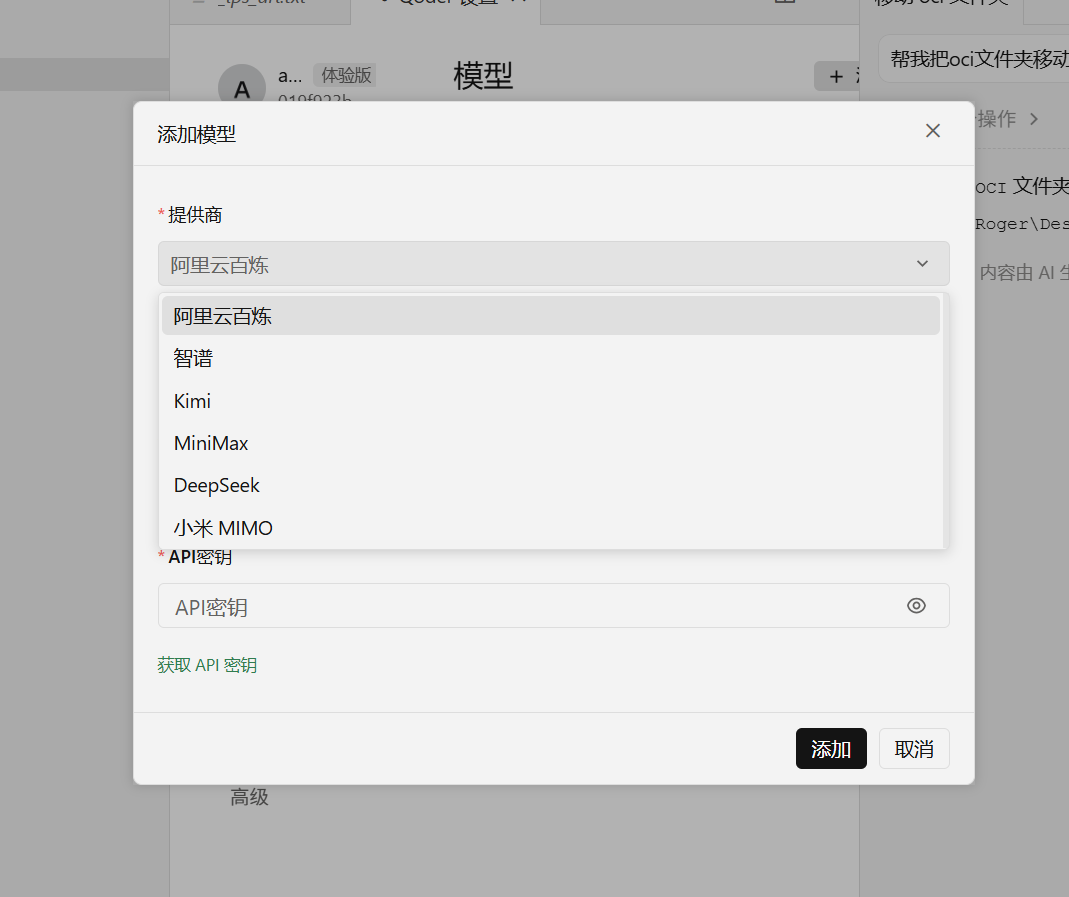The image size is (1069, 897).
Task: Click the 体验版 badge next to account
Action: click(x=346, y=75)
